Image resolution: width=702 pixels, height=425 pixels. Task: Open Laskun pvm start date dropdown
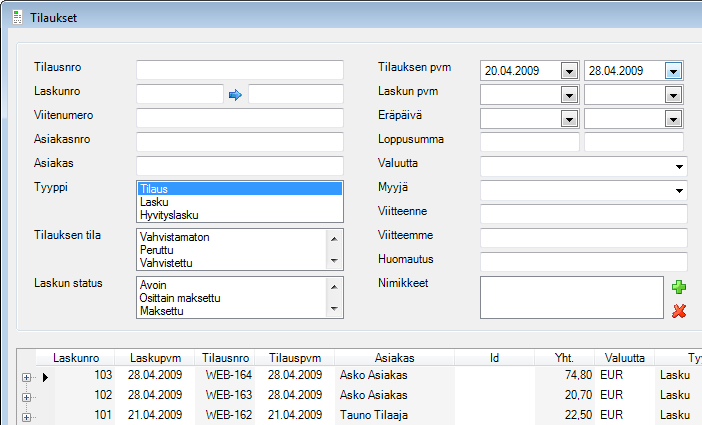[569, 95]
